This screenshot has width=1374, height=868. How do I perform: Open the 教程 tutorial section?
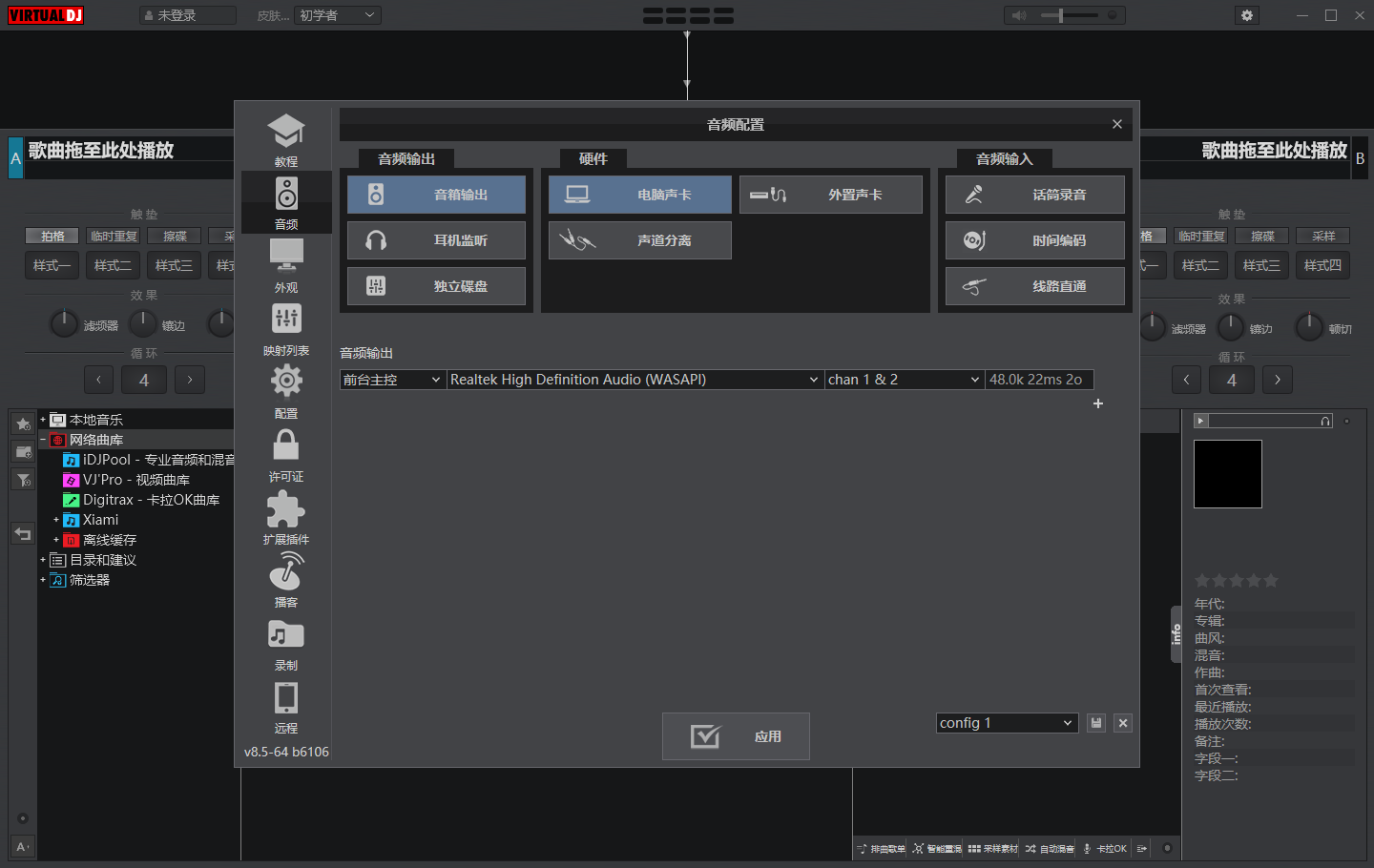286,140
